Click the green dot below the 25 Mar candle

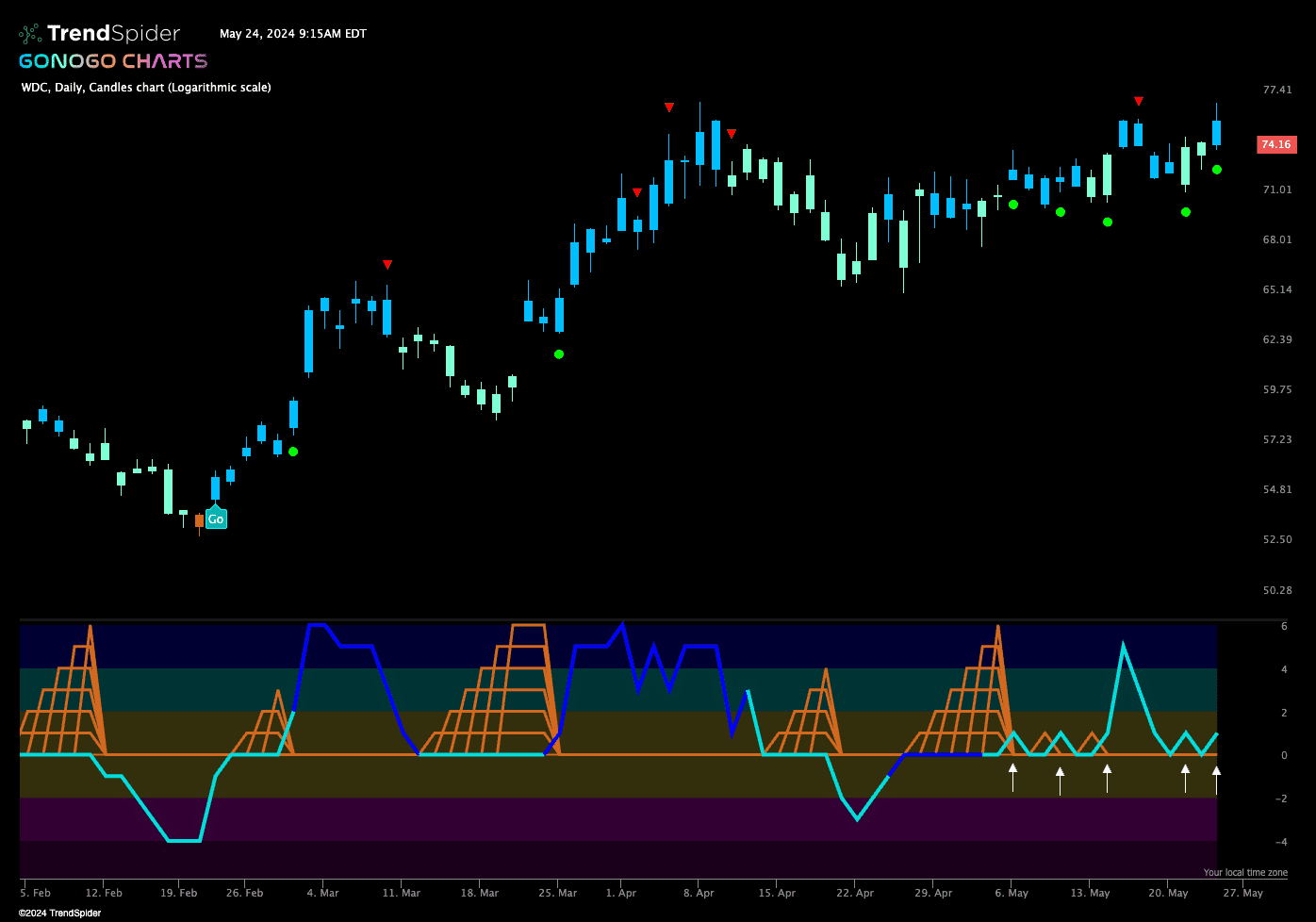[559, 354]
